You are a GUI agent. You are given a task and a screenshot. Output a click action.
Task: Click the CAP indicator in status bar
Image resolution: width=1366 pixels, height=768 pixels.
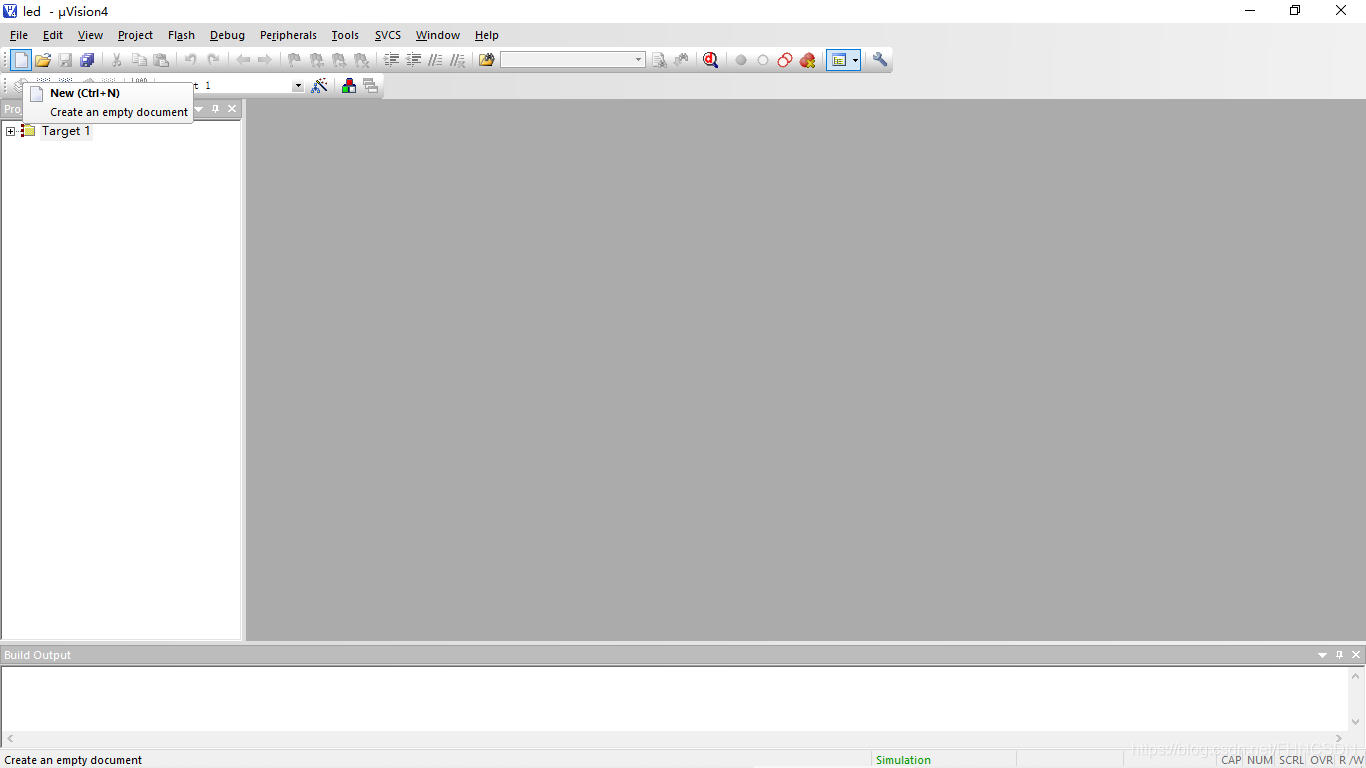[x=1231, y=760]
